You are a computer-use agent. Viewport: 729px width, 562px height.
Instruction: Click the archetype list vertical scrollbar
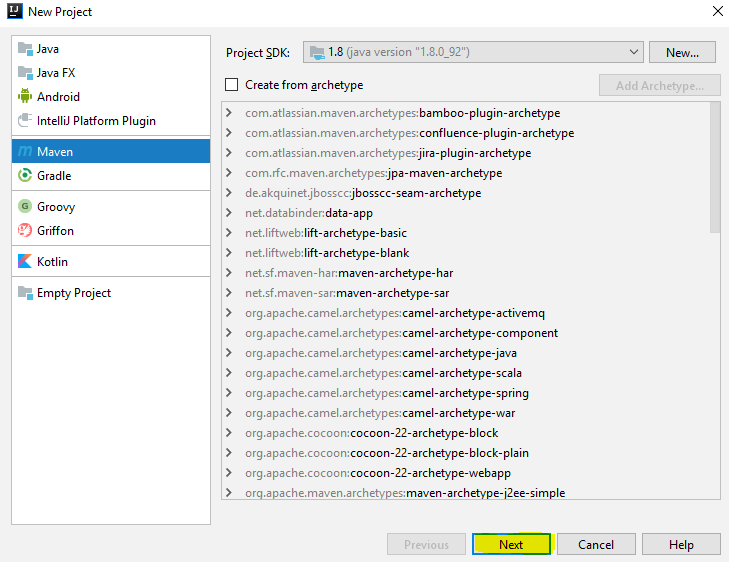[x=715, y=167]
